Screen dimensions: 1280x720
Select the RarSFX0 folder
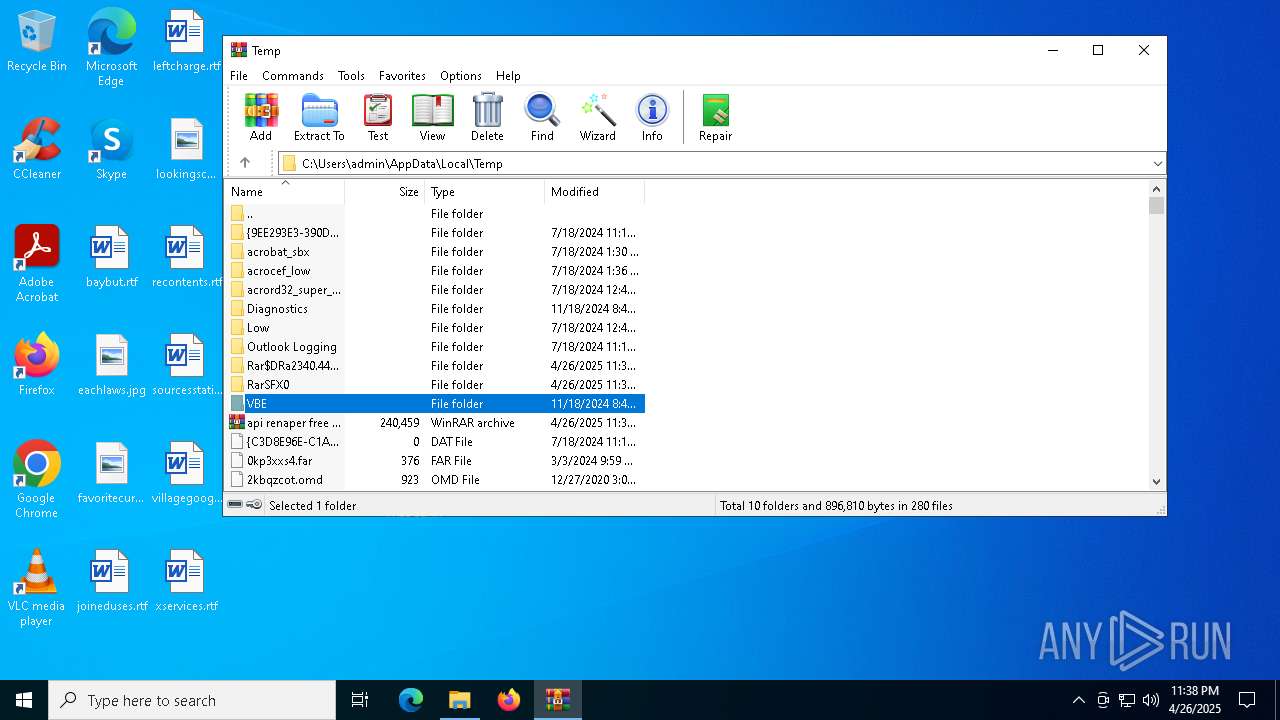tap(436, 385)
